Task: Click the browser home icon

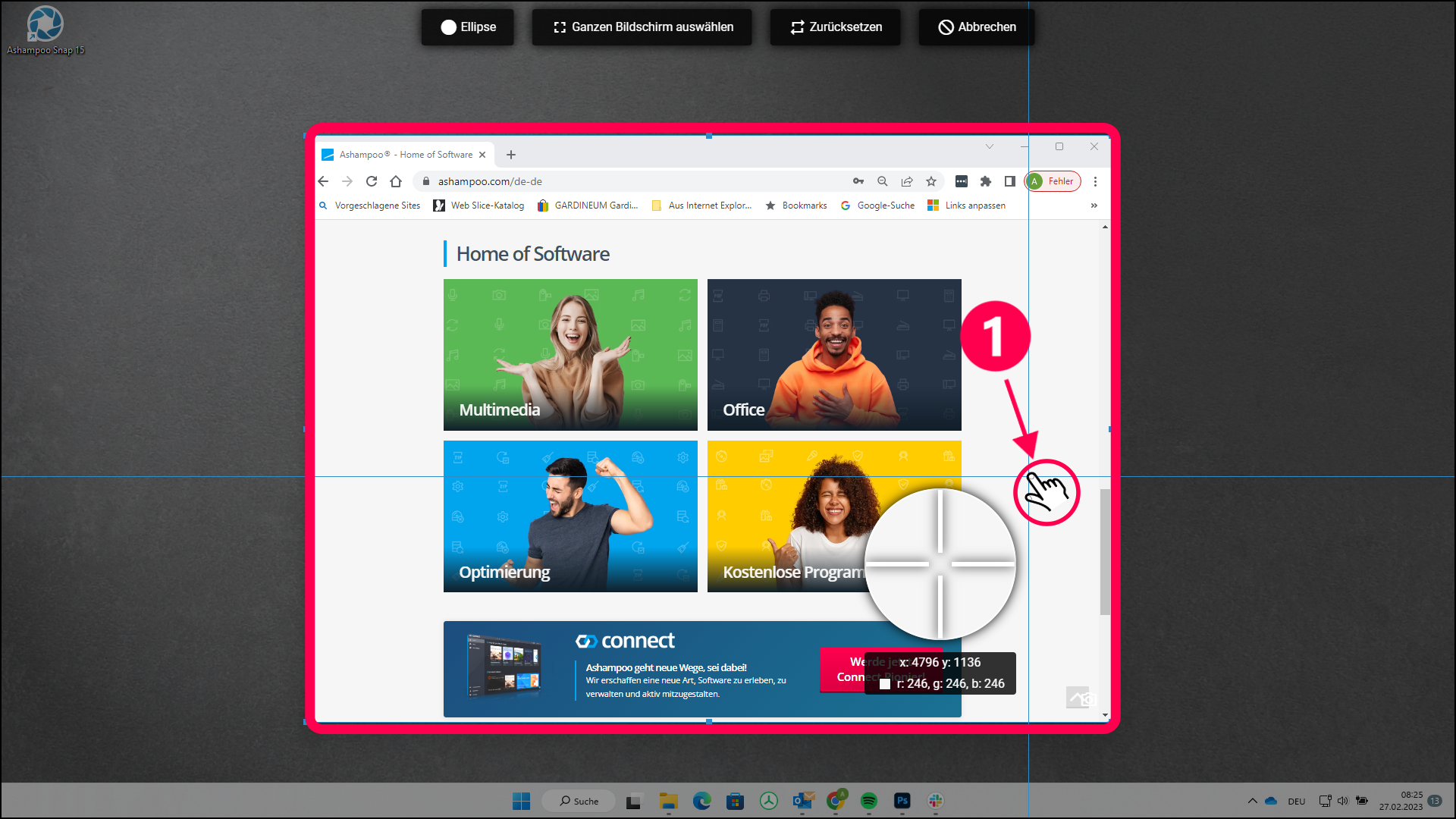Action: click(396, 181)
